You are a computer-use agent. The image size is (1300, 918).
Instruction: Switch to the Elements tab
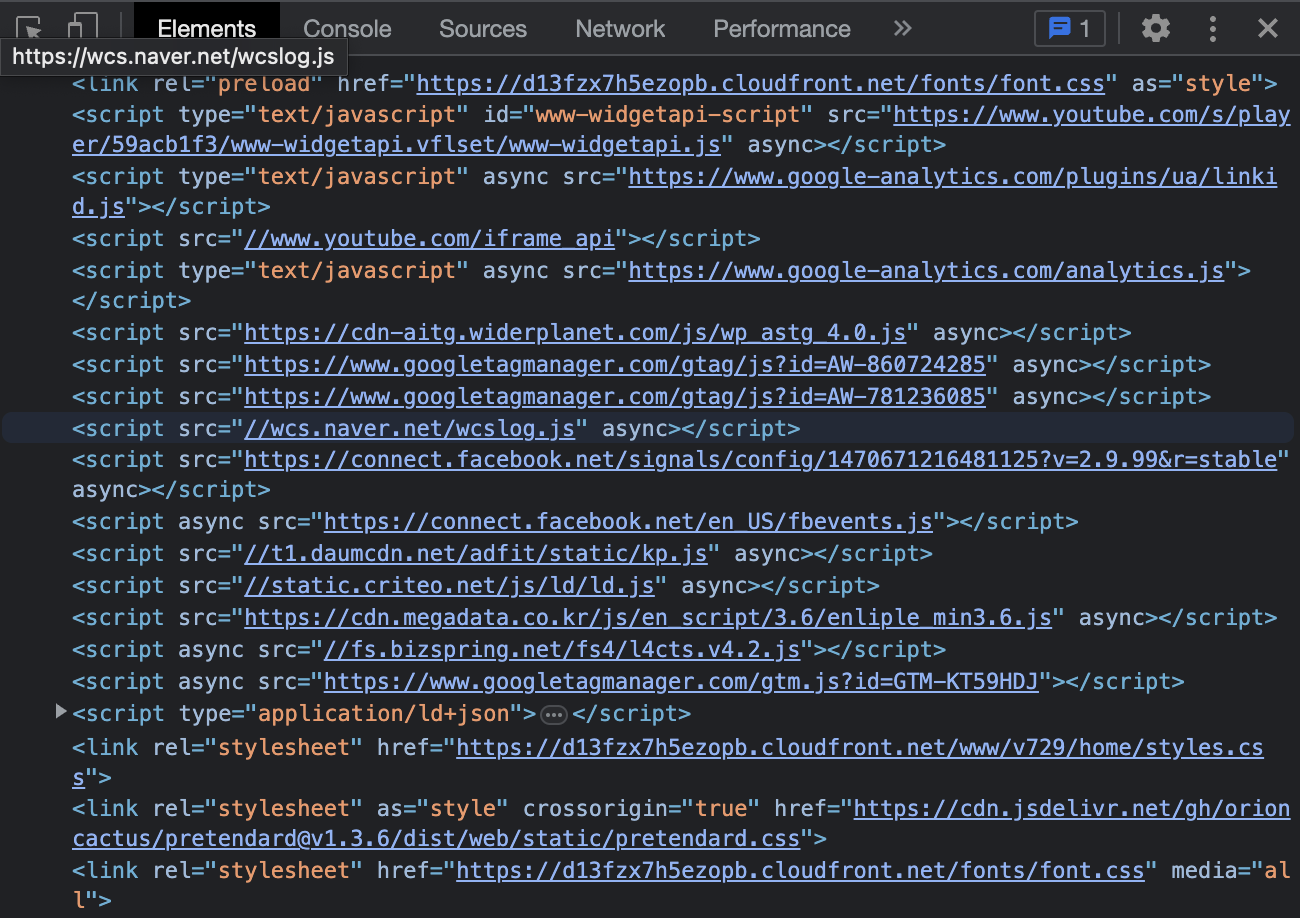[x=207, y=29]
